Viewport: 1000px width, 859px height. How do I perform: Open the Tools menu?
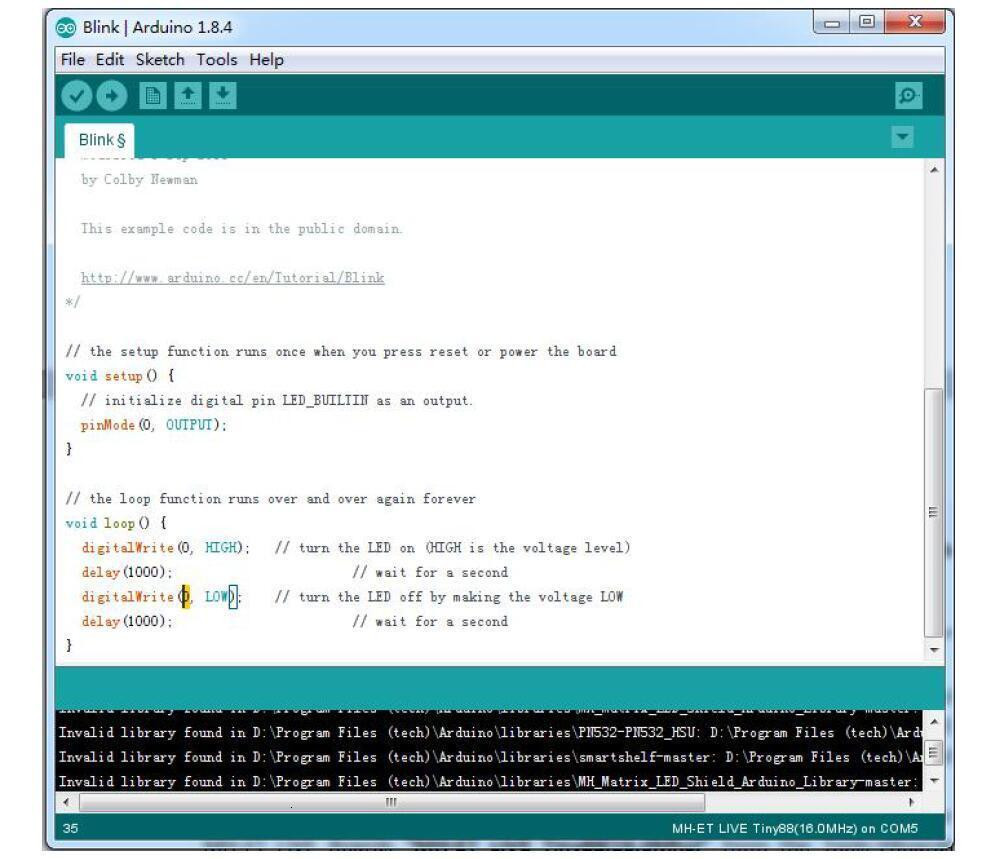pyautogui.click(x=217, y=59)
